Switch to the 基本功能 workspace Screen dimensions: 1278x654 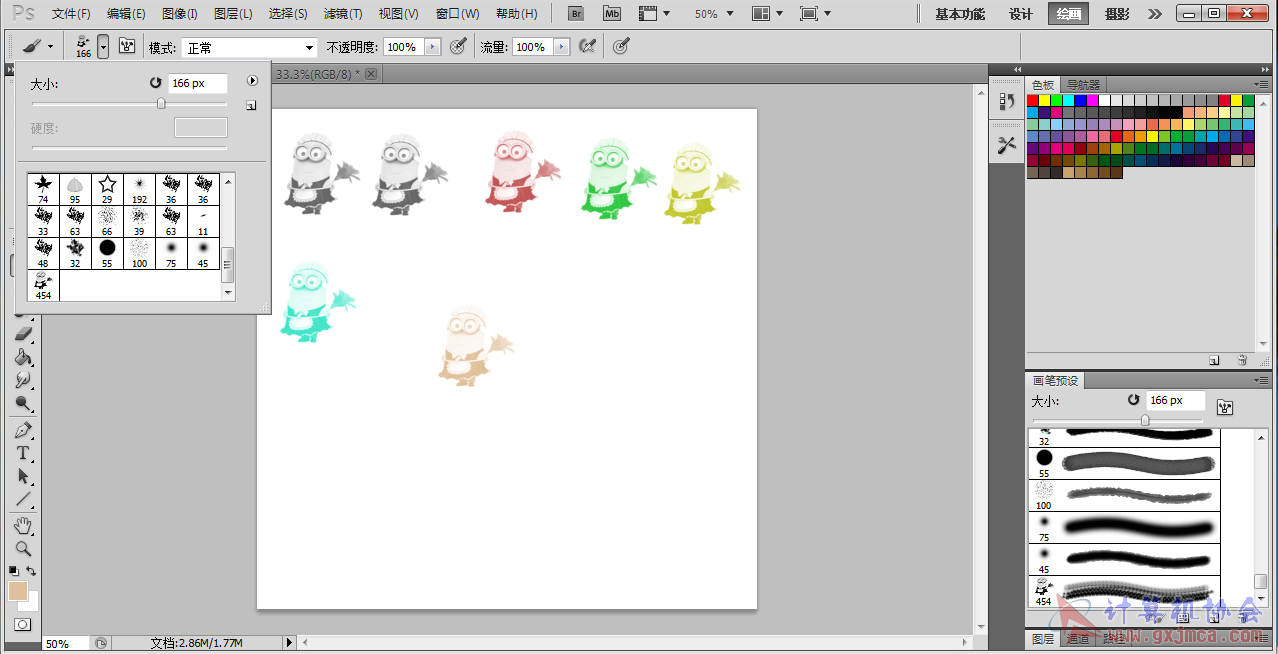pyautogui.click(x=960, y=14)
